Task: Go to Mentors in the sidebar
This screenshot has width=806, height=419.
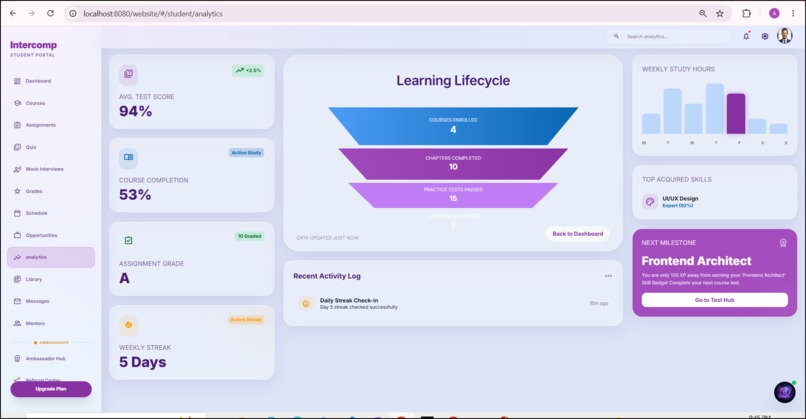Action: [x=50, y=323]
